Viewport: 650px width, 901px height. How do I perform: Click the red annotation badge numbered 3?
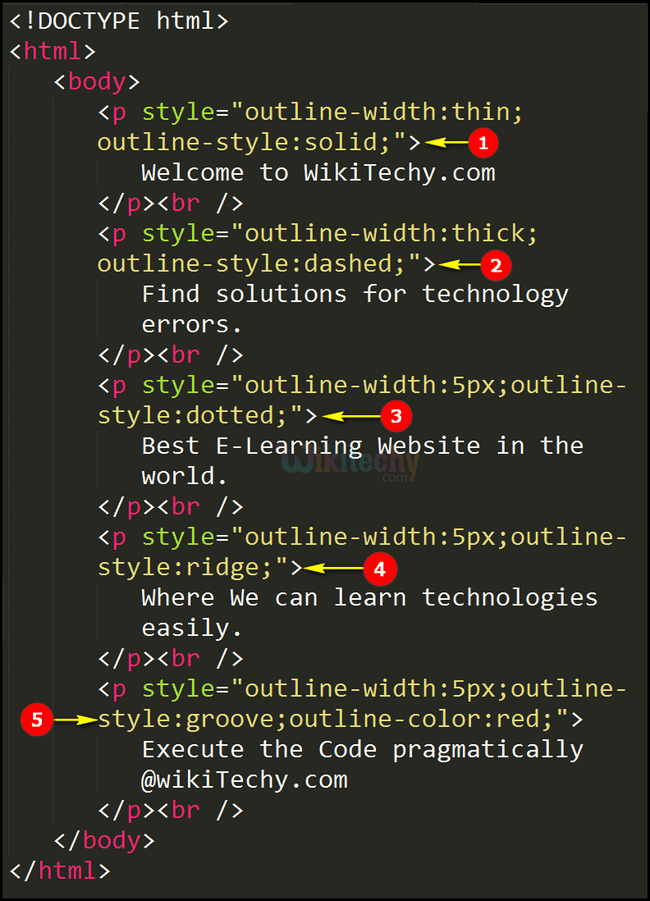click(x=396, y=416)
